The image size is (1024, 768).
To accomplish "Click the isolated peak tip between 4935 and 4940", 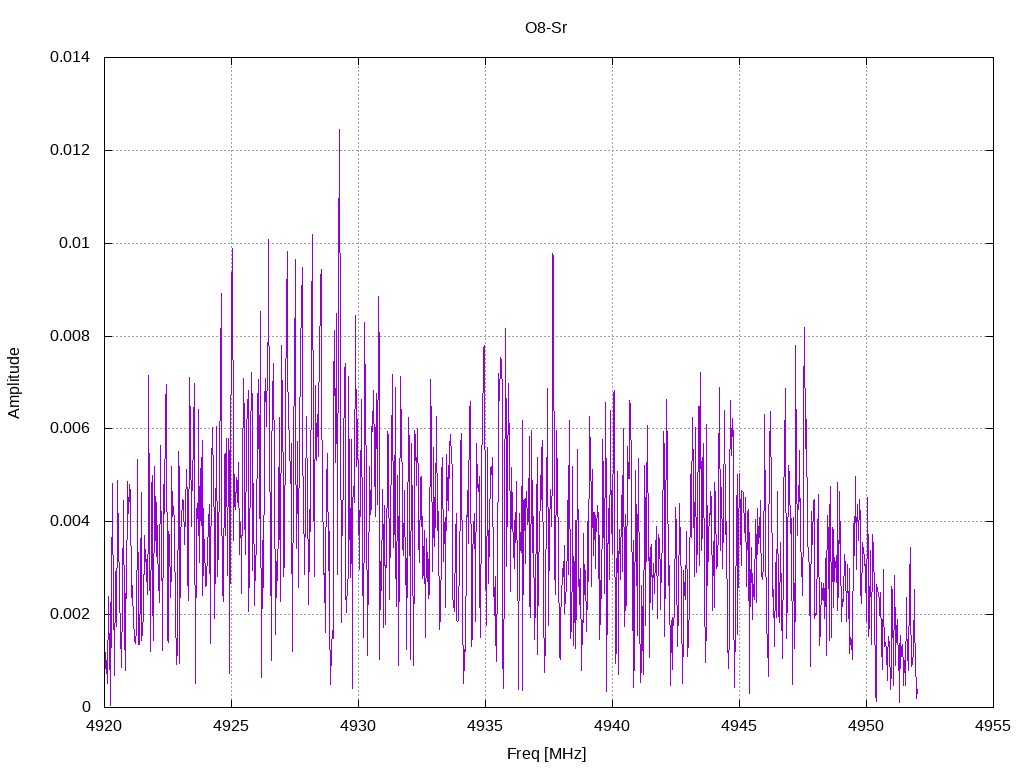I will pyautogui.click(x=552, y=255).
